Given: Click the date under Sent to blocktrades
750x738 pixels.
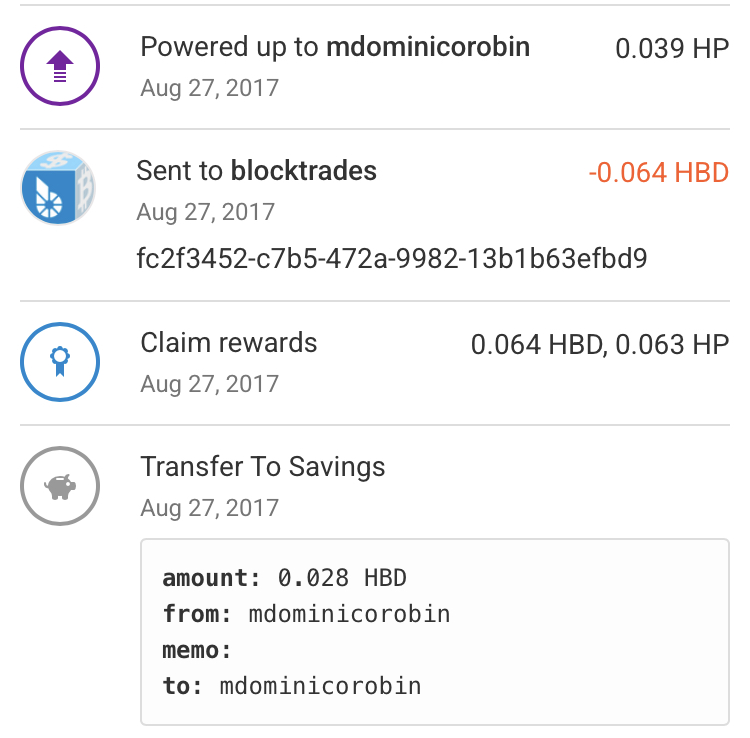Looking at the screenshot, I should point(205,212).
